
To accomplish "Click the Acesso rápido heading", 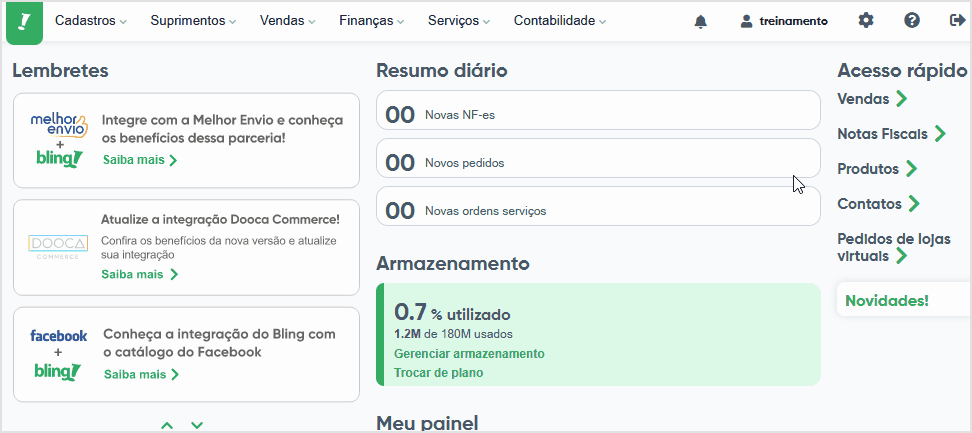I will pos(902,71).
